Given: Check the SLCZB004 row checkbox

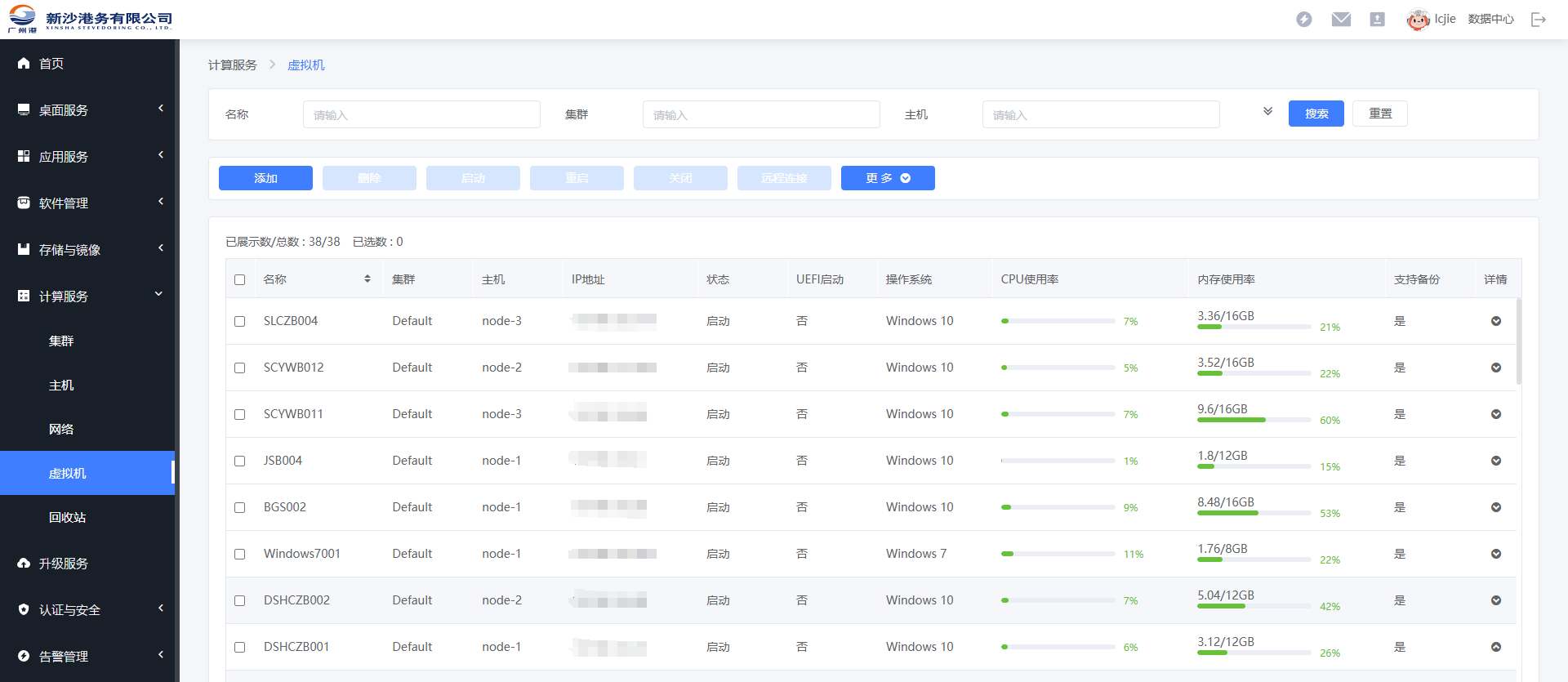Looking at the screenshot, I should [239, 321].
